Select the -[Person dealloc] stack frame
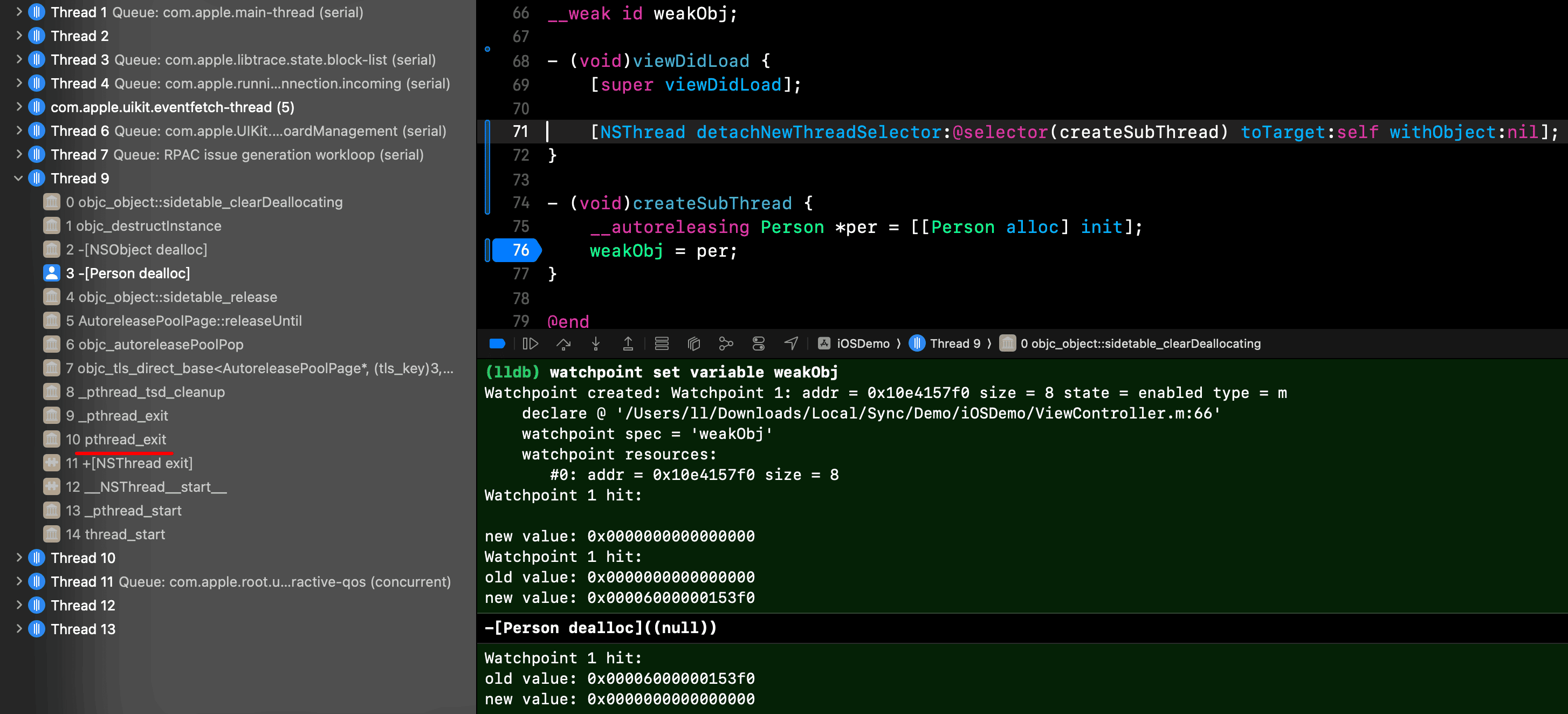 click(128, 273)
